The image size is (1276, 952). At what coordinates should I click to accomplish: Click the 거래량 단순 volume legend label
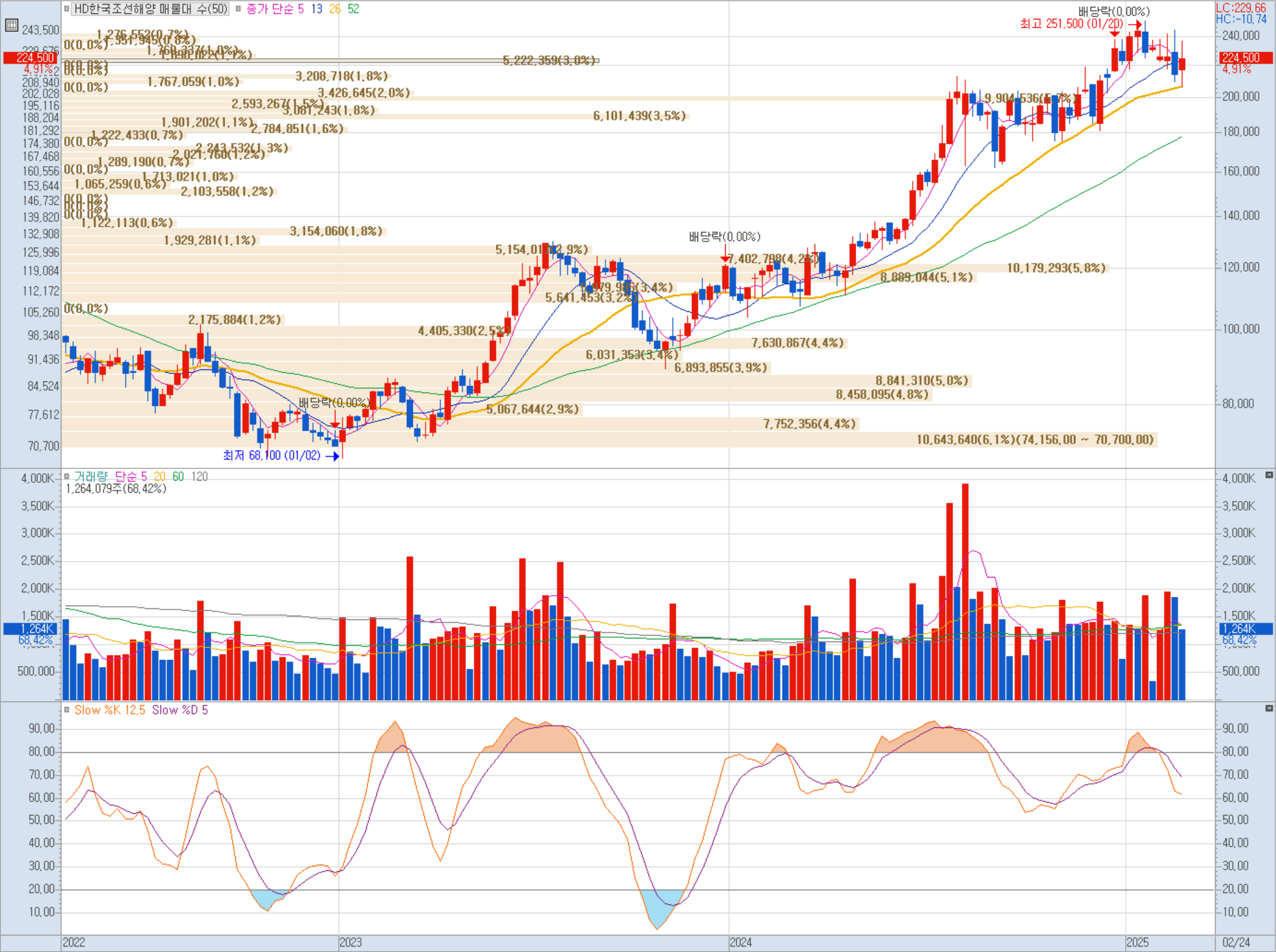(x=106, y=477)
